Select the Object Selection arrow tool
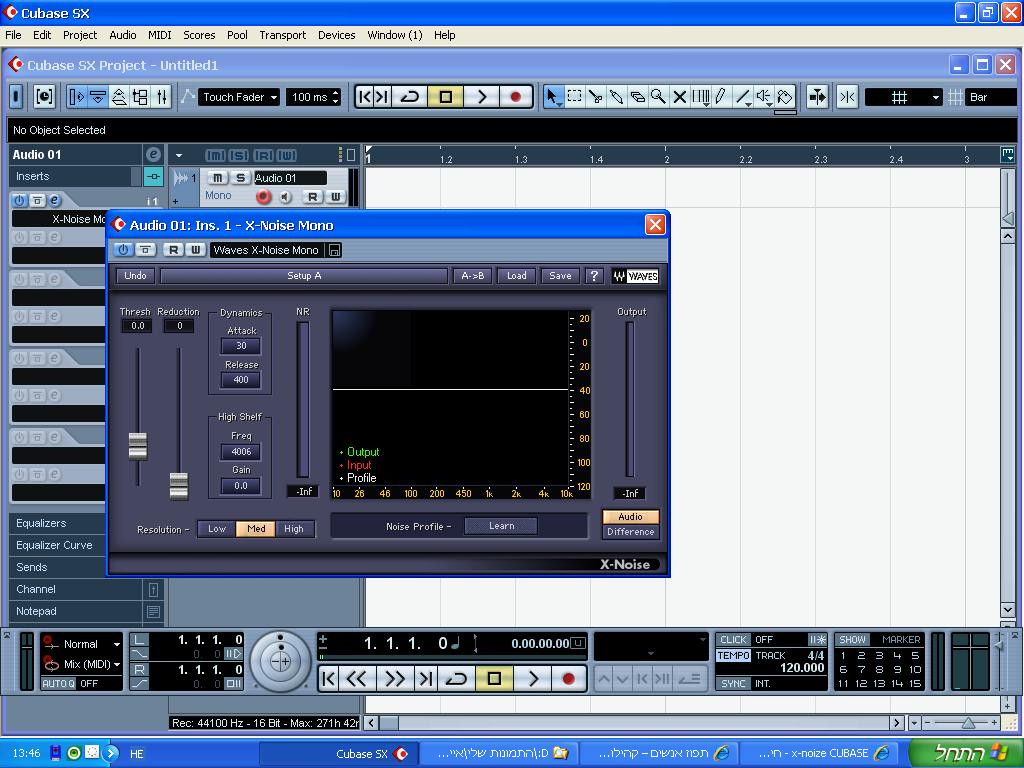 [x=552, y=97]
